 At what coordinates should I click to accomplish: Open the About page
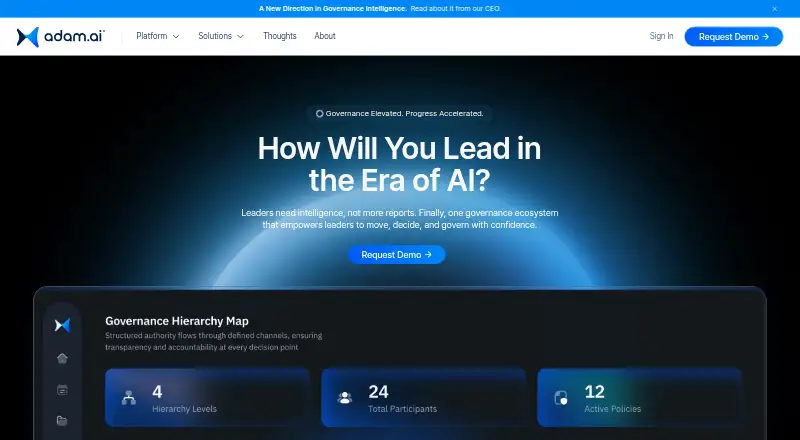coord(324,36)
